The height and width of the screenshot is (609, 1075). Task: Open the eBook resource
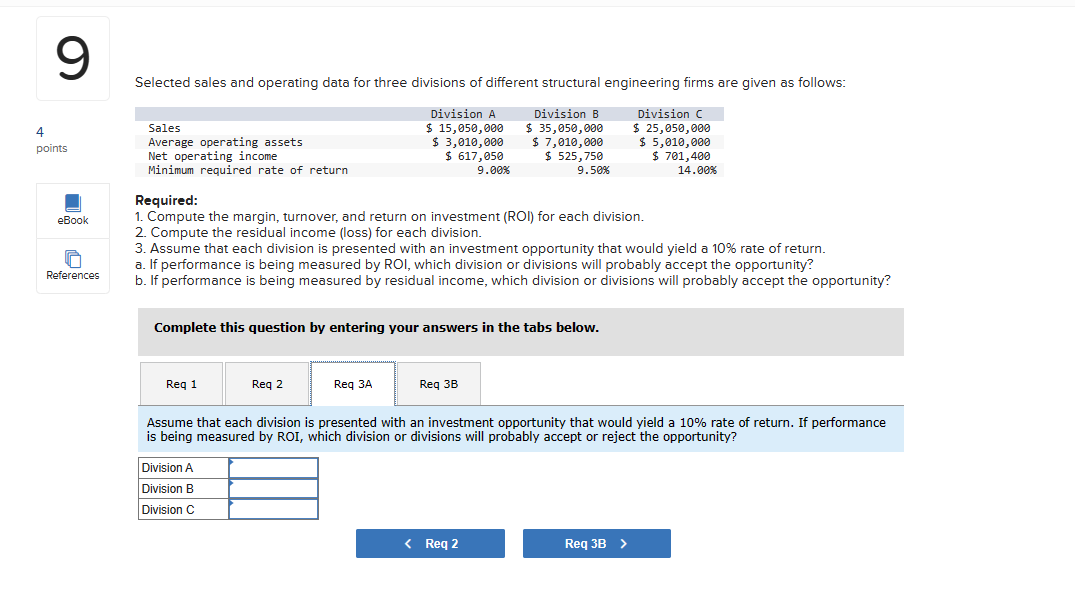click(72, 210)
